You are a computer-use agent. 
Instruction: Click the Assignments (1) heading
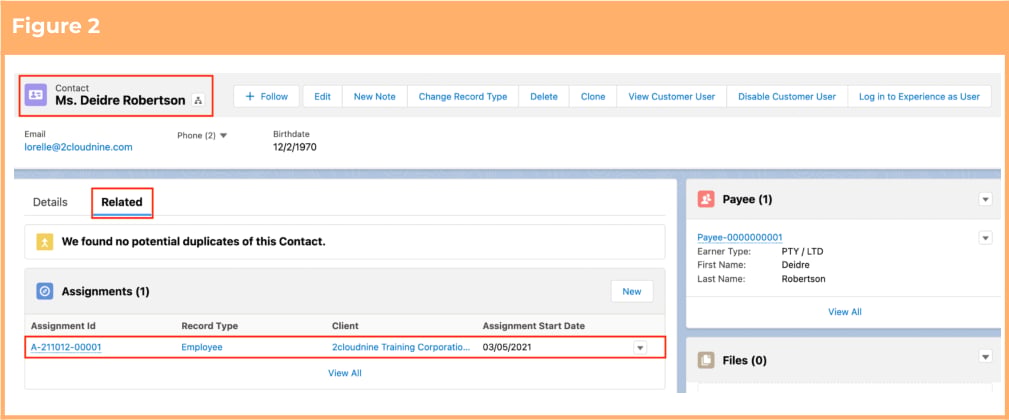pyautogui.click(x=106, y=291)
